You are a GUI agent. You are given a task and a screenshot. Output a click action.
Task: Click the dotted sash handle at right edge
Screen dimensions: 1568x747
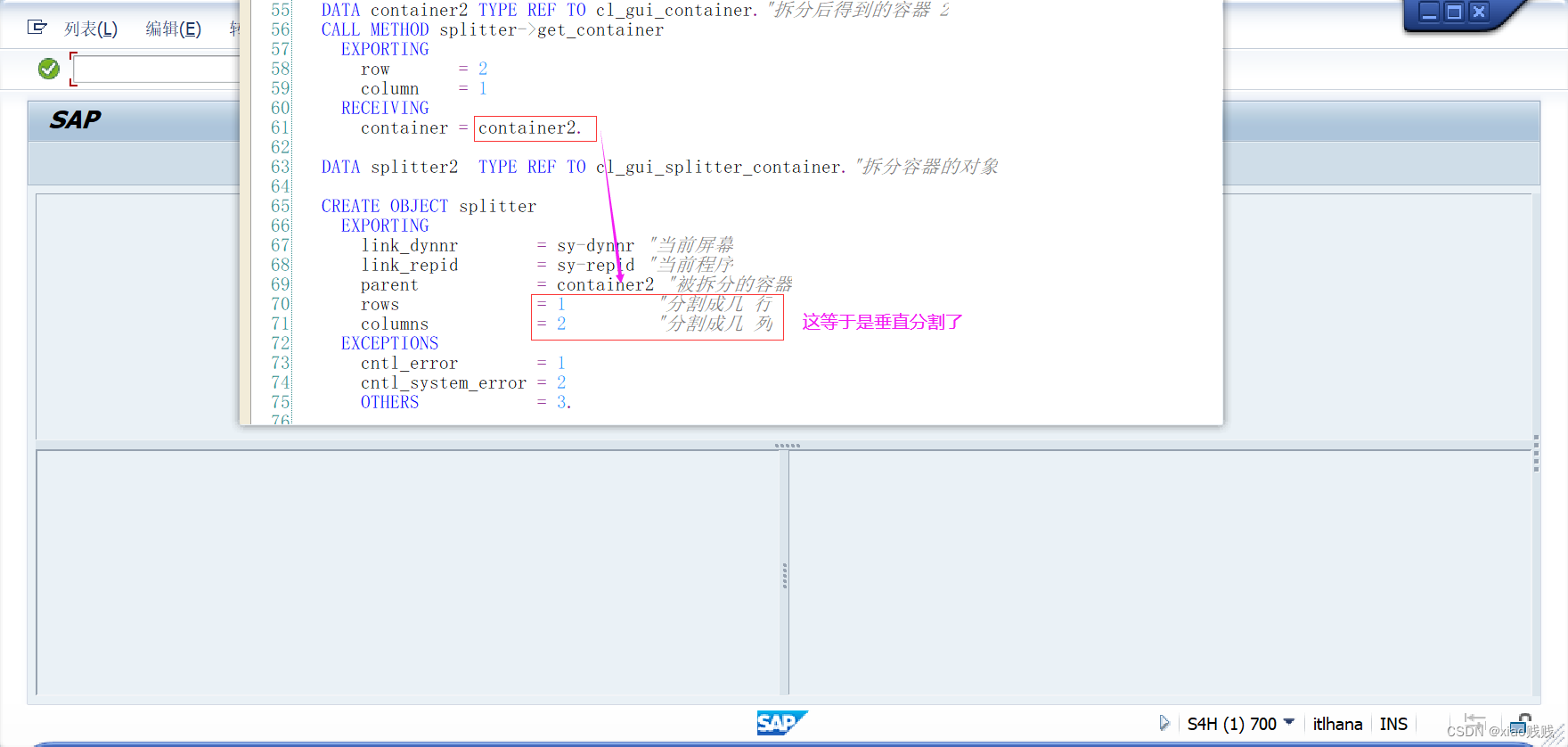(x=1536, y=453)
